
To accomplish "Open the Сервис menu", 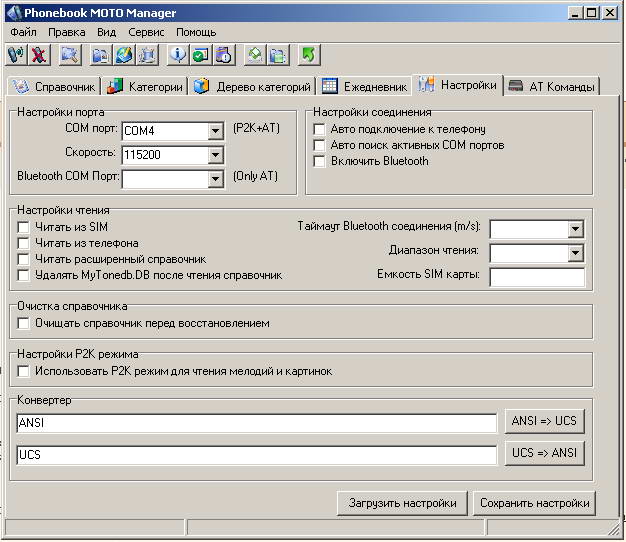I will point(146,32).
